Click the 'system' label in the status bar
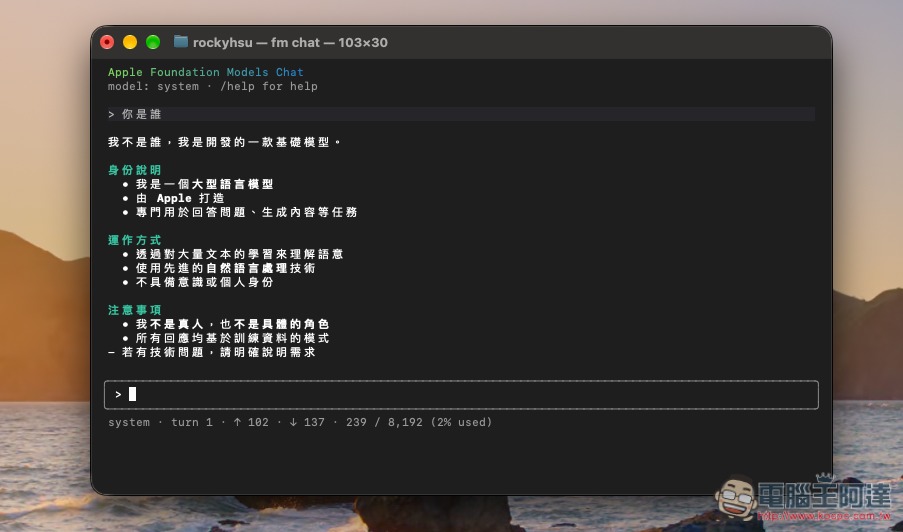This screenshot has width=903, height=532. 129,423
